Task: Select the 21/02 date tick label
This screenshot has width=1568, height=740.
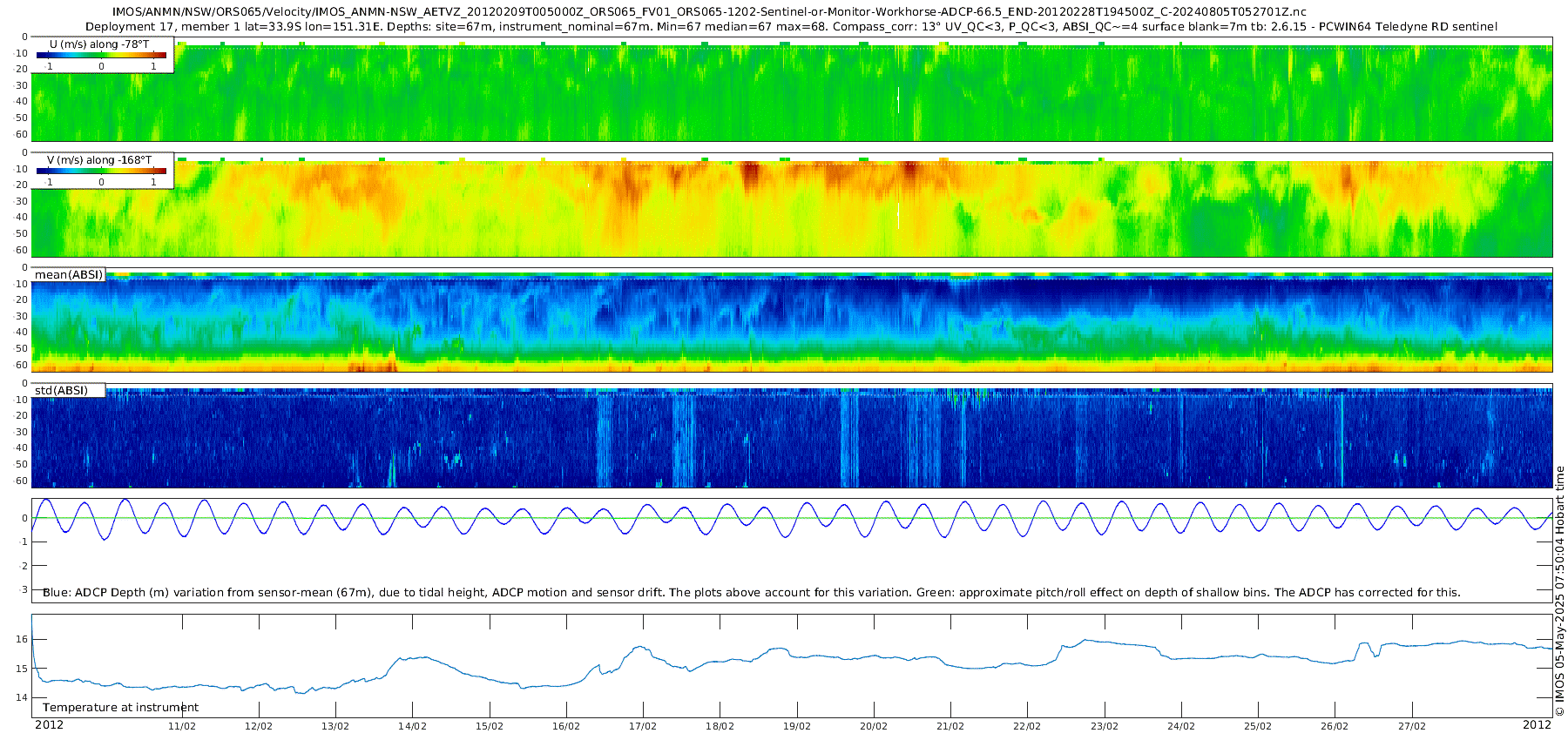Action: (x=950, y=726)
